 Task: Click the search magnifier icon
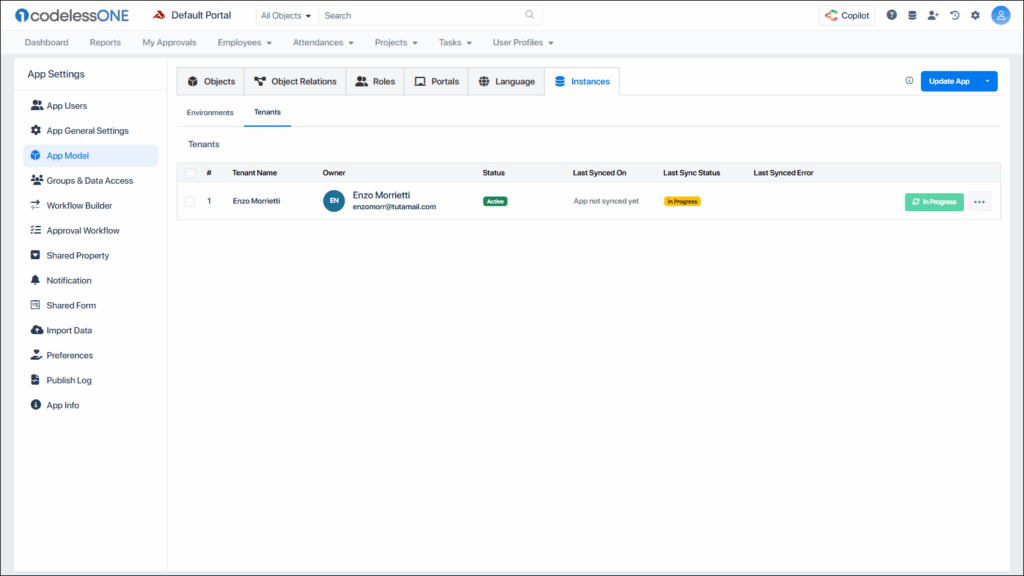[530, 15]
